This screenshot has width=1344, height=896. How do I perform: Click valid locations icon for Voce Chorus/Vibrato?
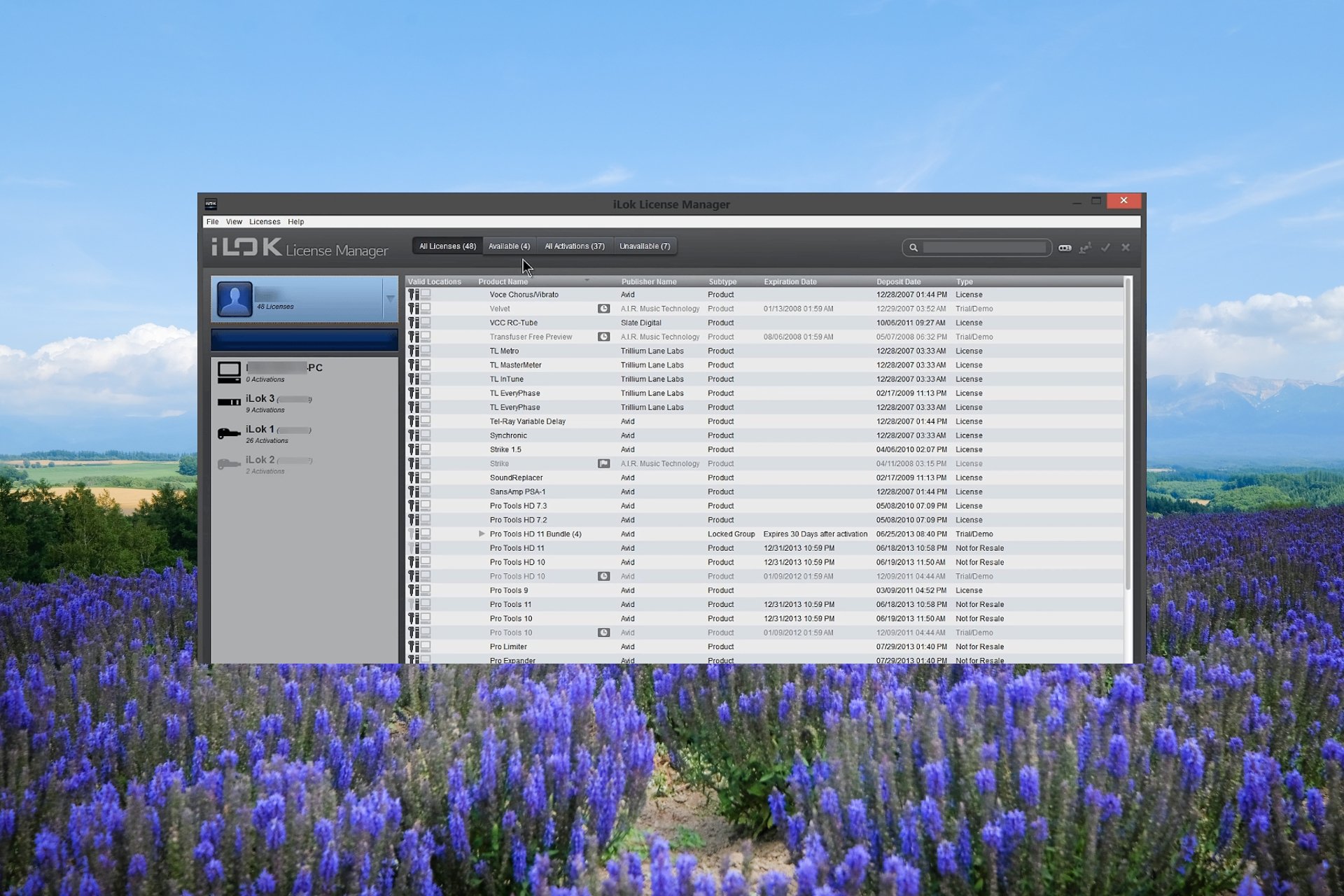pyautogui.click(x=419, y=295)
